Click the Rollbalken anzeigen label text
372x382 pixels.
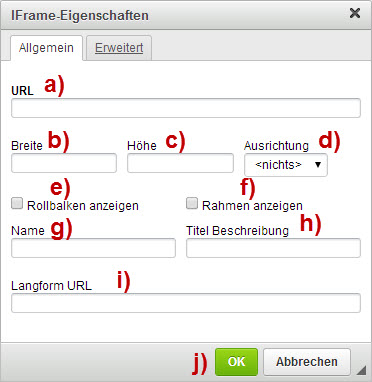coord(83,206)
